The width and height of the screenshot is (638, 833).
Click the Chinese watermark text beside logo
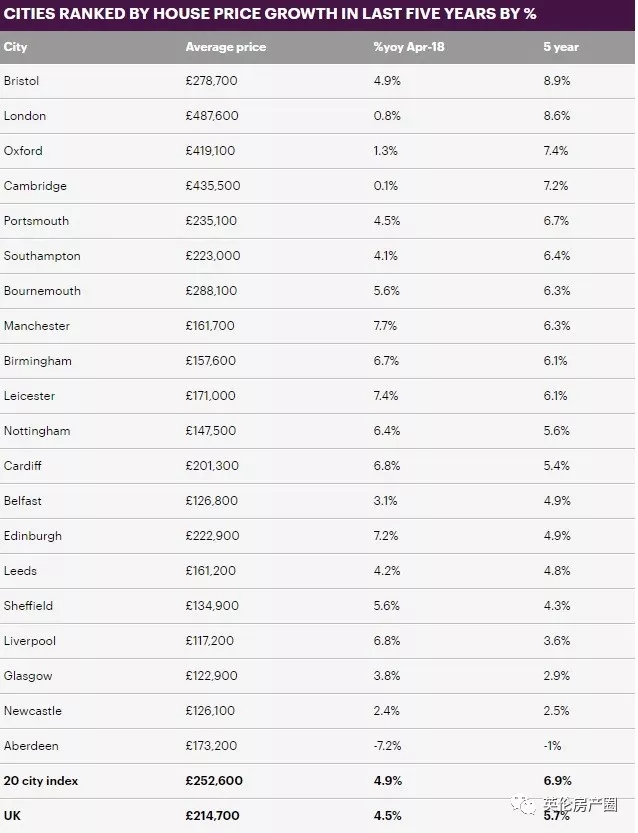(580, 804)
